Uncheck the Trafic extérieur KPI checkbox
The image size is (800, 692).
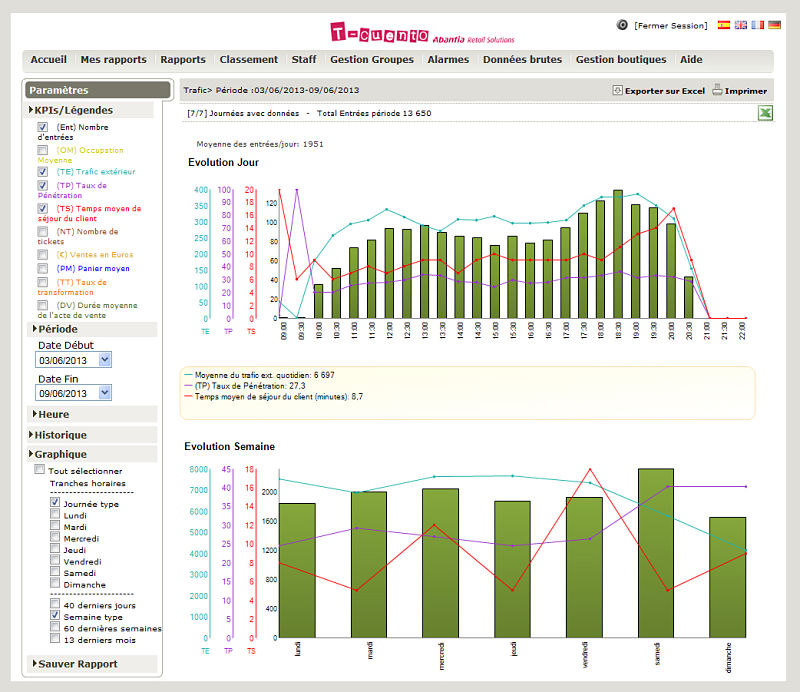pos(43,172)
